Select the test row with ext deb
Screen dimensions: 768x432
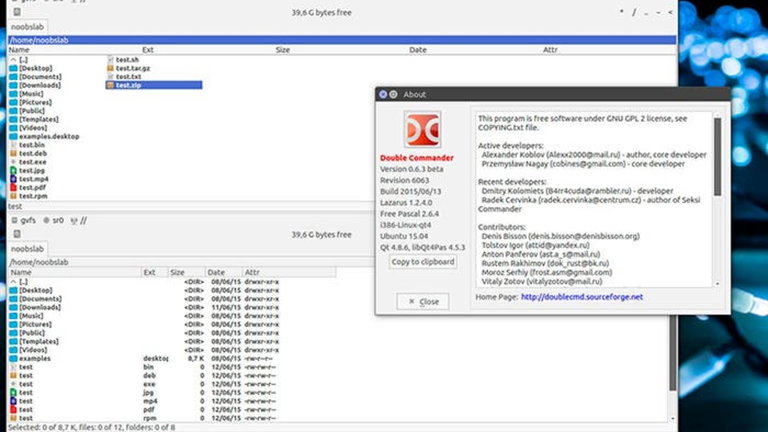pyautogui.click(x=144, y=376)
